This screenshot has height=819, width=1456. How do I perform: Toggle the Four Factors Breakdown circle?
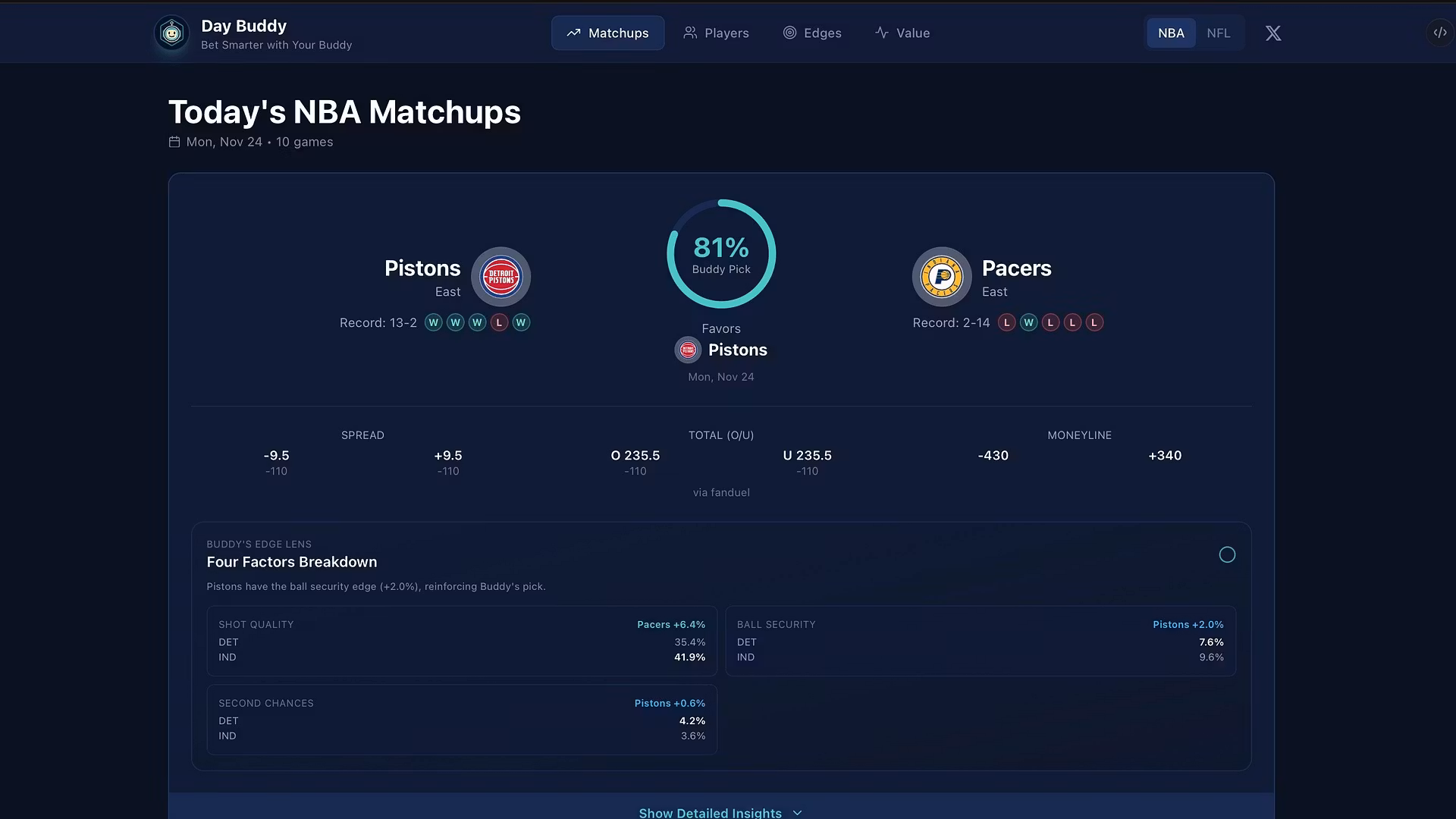pyautogui.click(x=1227, y=555)
